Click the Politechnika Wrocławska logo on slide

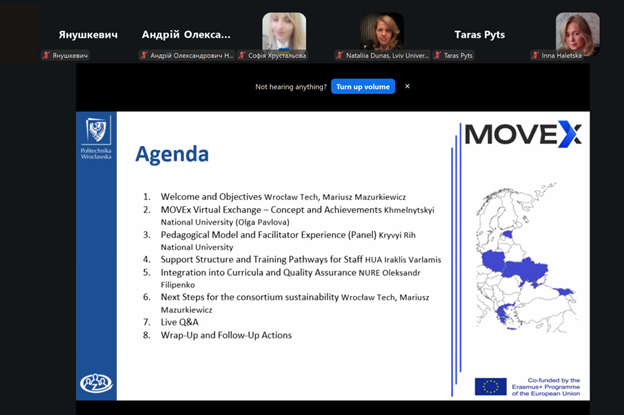point(97,139)
